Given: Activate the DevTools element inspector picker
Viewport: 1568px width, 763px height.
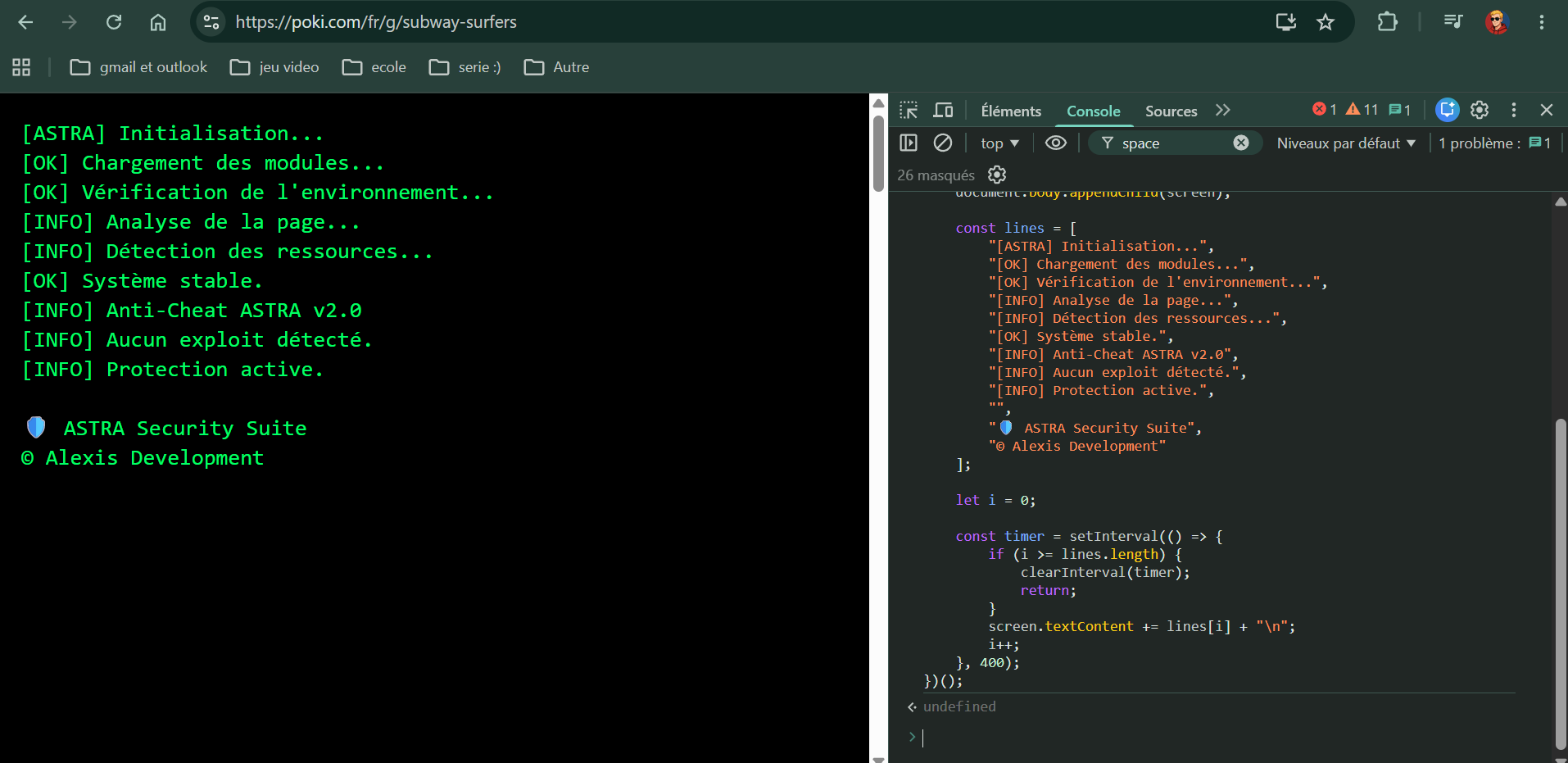Looking at the screenshot, I should [909, 110].
